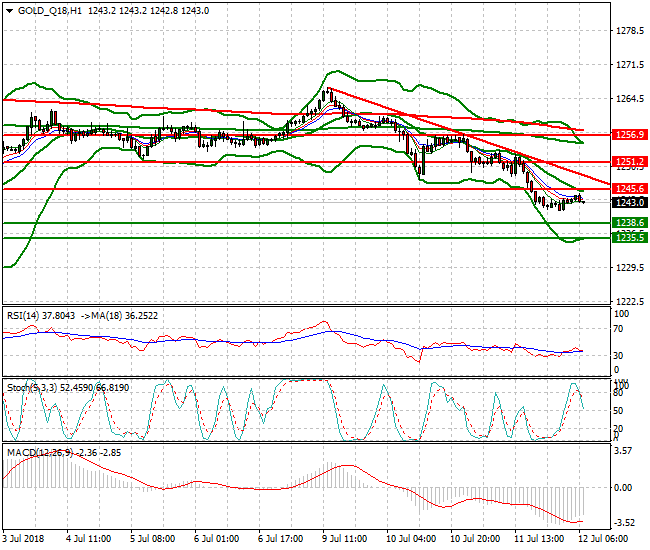This screenshot has height=550, width=650.
Task: Click the 1264.5 price axis value
Action: pos(630,99)
